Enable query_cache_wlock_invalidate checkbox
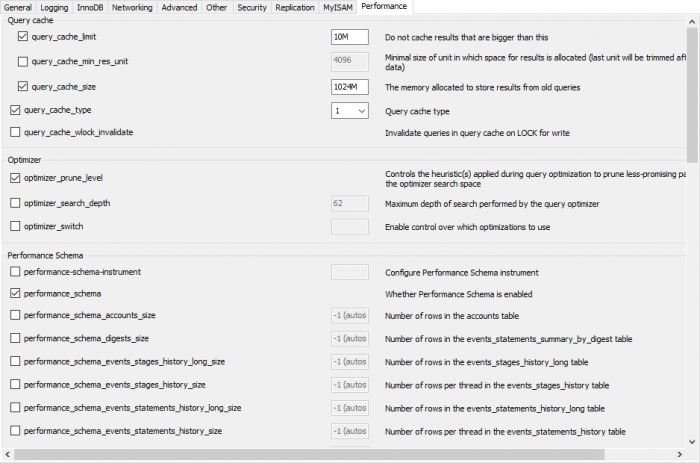Screen dimensions: 700x463 pyautogui.click(x=15, y=132)
